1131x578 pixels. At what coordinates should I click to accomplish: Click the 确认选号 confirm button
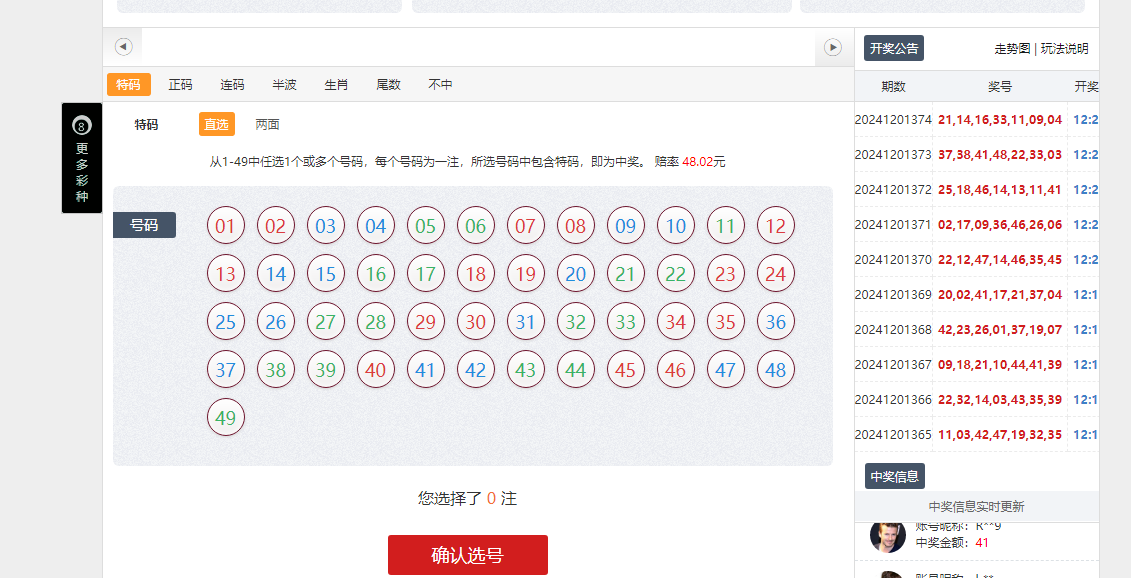point(467,555)
